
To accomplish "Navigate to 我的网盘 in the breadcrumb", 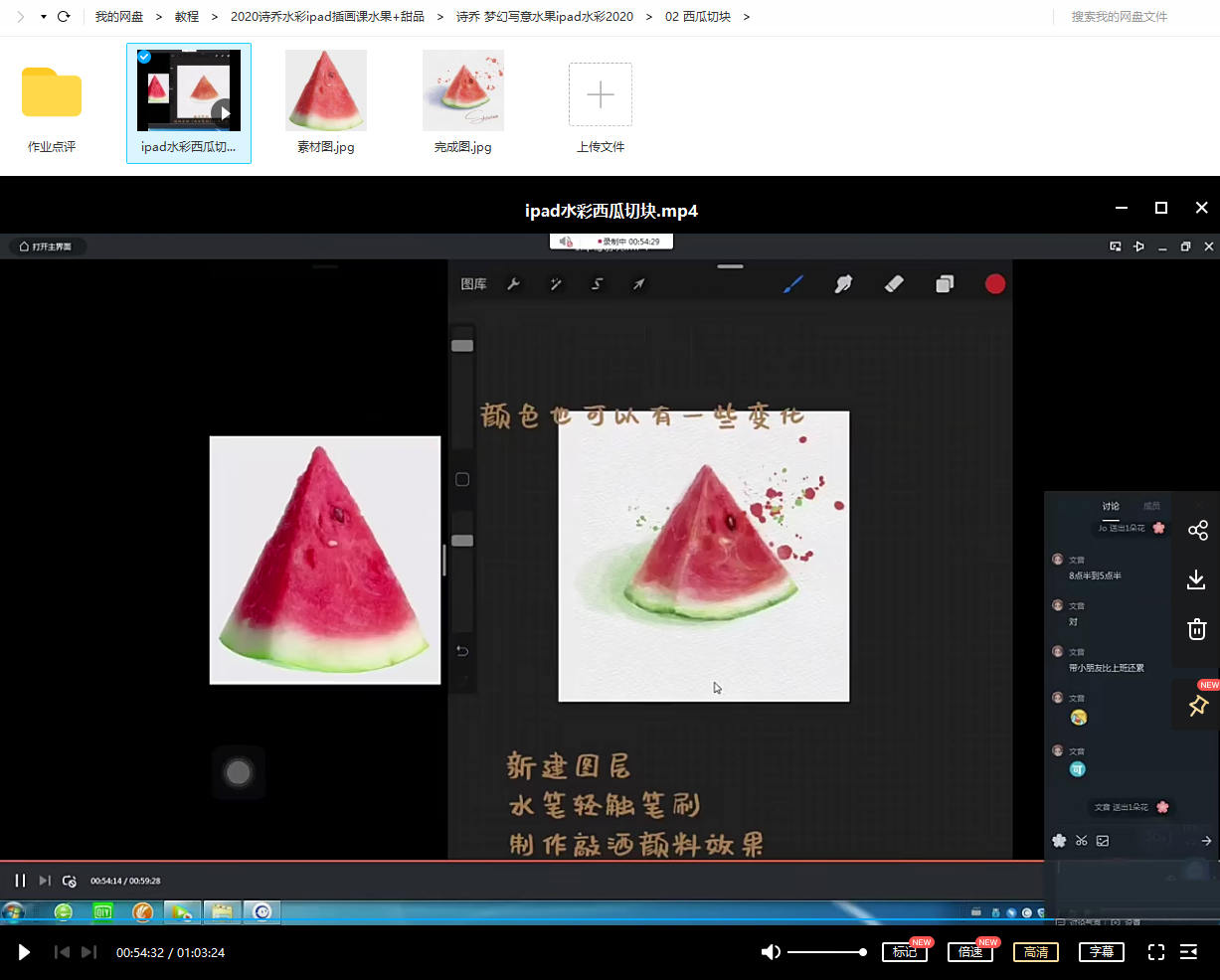I will 118,17.
